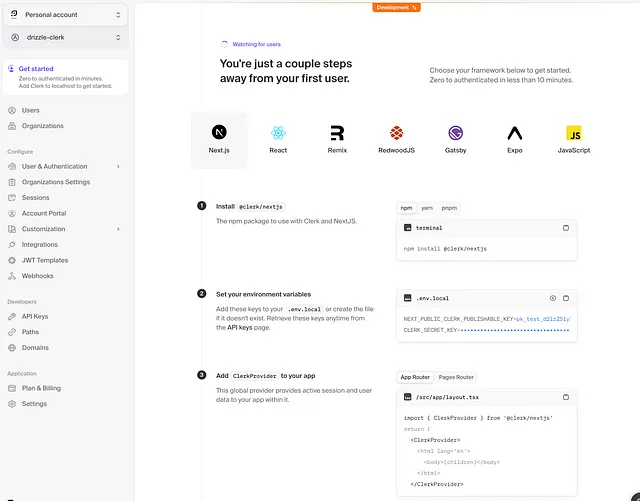Click the terminal icon in code header

click(407, 227)
